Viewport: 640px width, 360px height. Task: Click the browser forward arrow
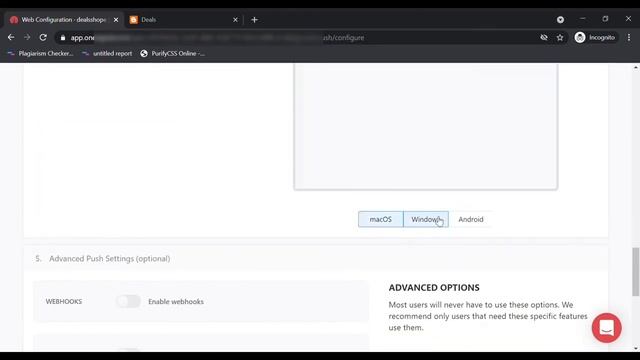pos(27,38)
